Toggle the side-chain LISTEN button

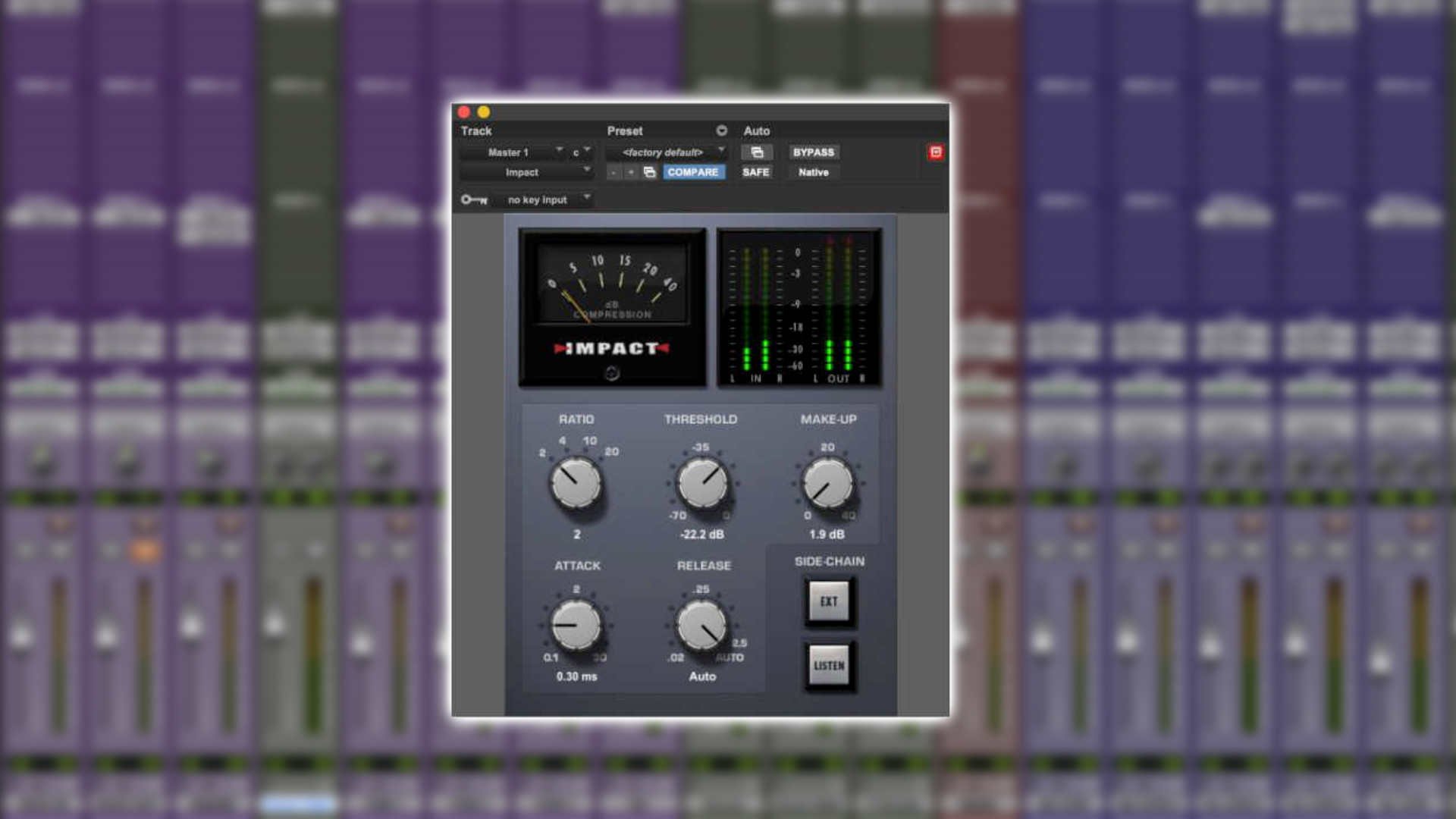click(828, 665)
